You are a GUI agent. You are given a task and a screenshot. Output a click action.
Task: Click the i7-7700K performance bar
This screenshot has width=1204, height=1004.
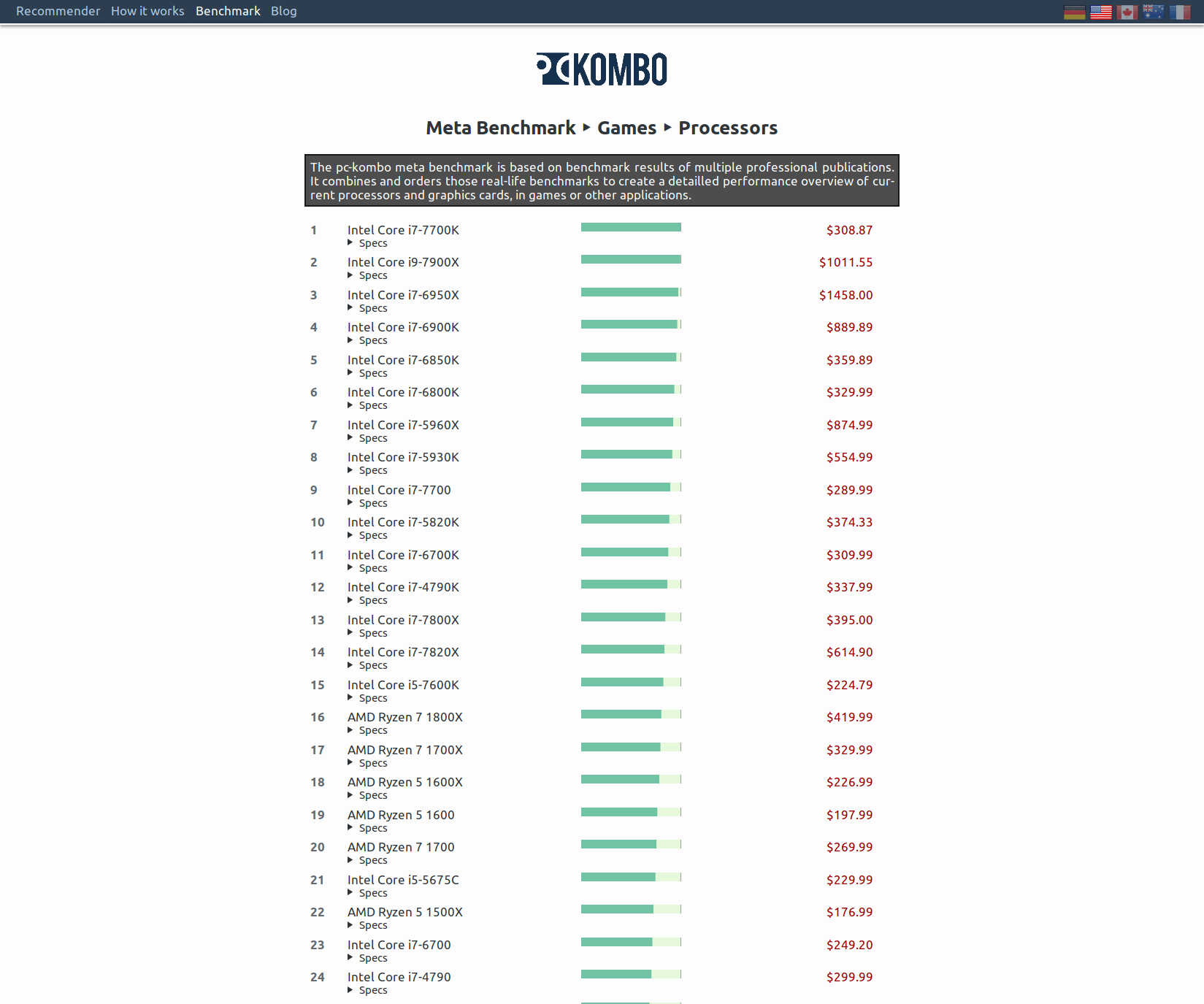(631, 227)
